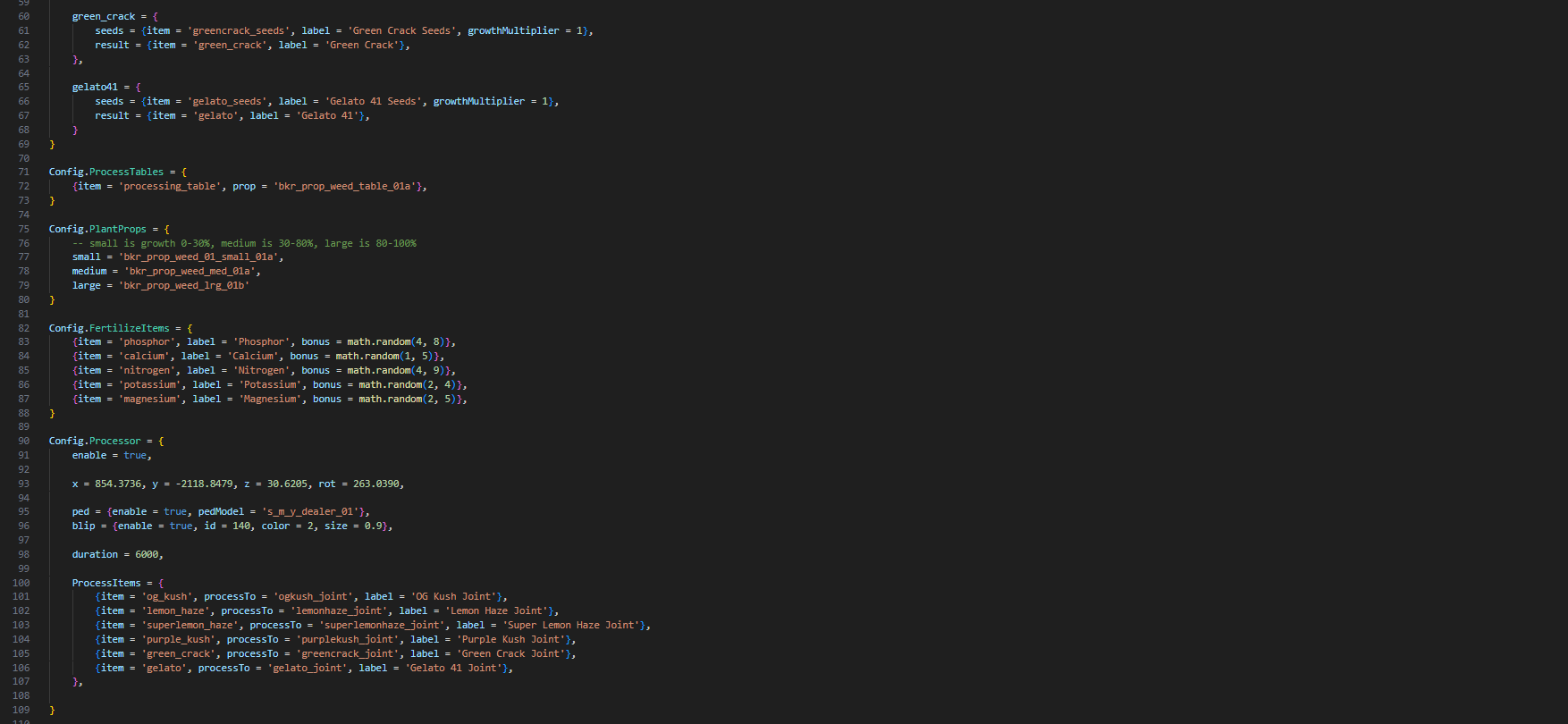Place cursor on Config.ProcessTables declaration

106,172
